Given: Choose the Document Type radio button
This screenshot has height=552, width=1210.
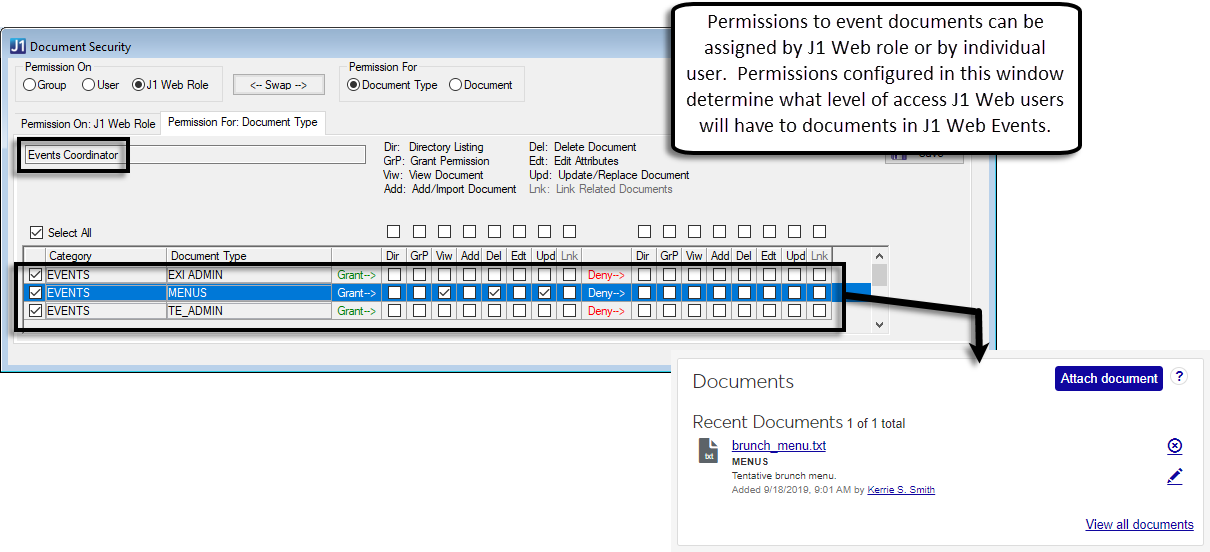Looking at the screenshot, I should (353, 85).
